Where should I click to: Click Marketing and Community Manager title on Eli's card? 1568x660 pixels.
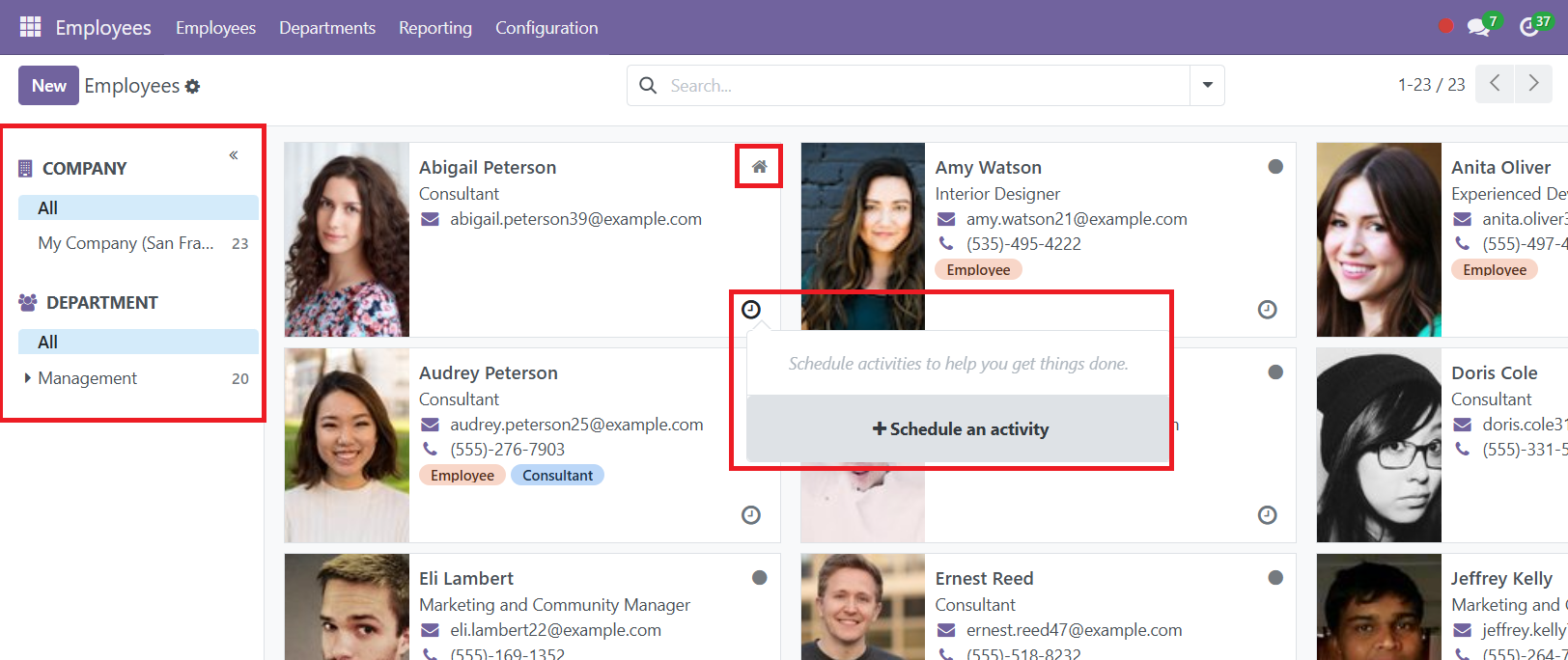point(554,605)
